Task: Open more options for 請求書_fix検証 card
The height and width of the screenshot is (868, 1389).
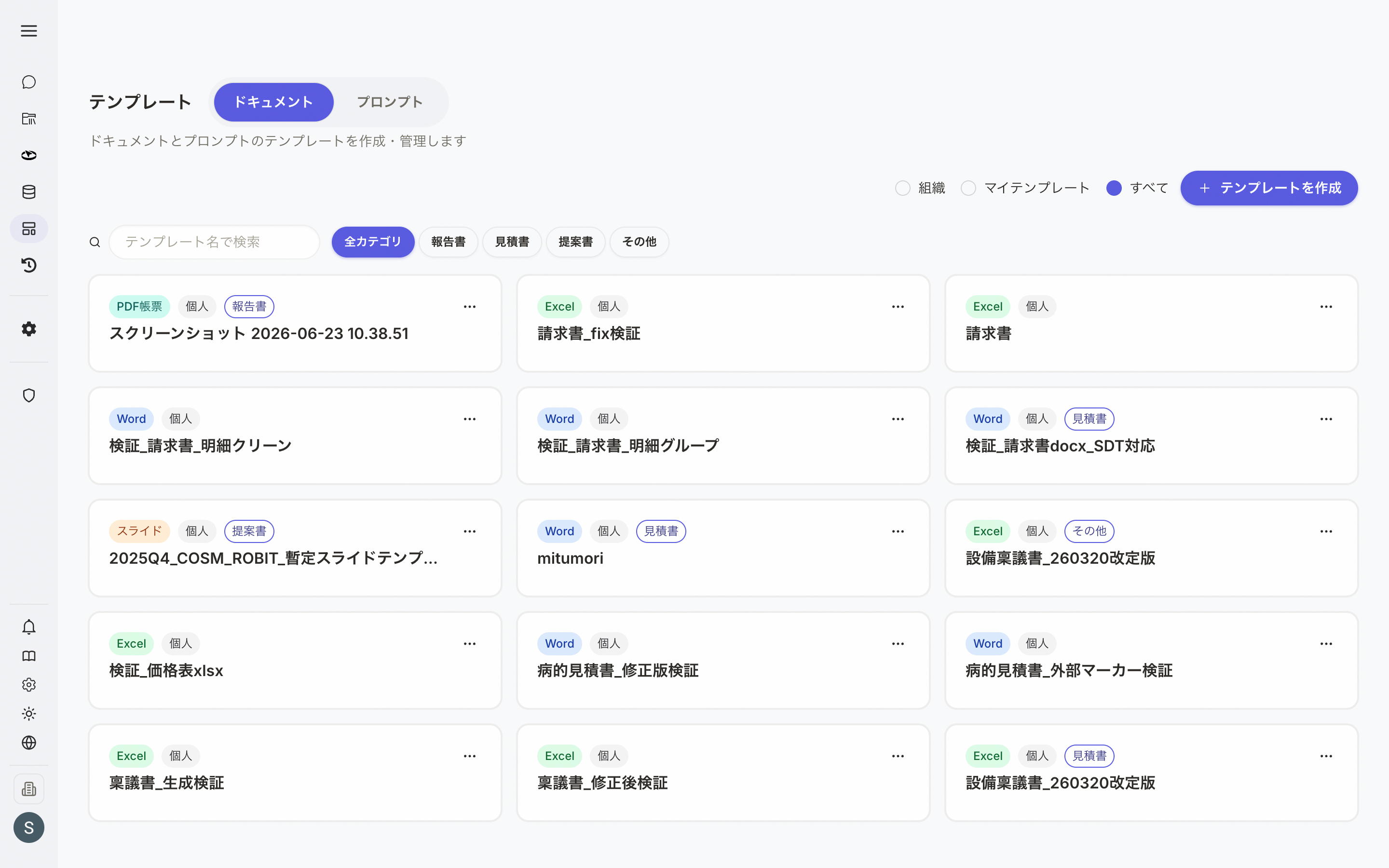Action: pyautogui.click(x=898, y=307)
